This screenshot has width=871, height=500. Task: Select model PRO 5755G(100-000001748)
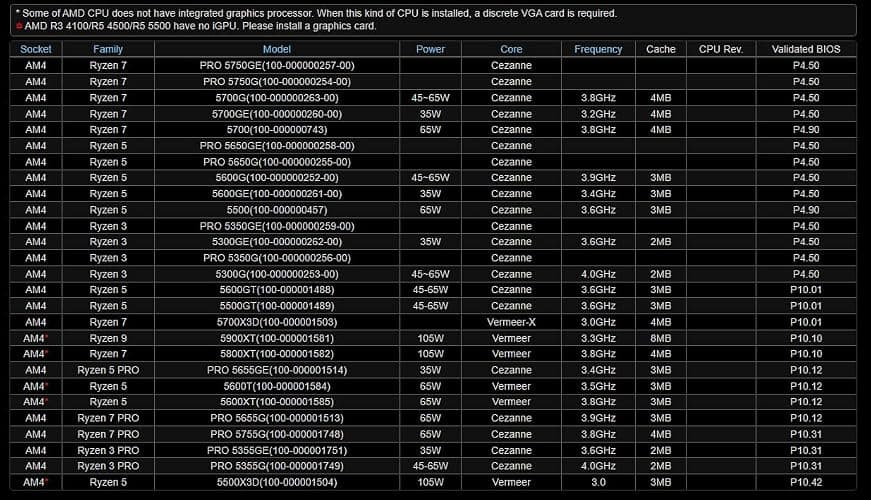pyautogui.click(x=277, y=434)
